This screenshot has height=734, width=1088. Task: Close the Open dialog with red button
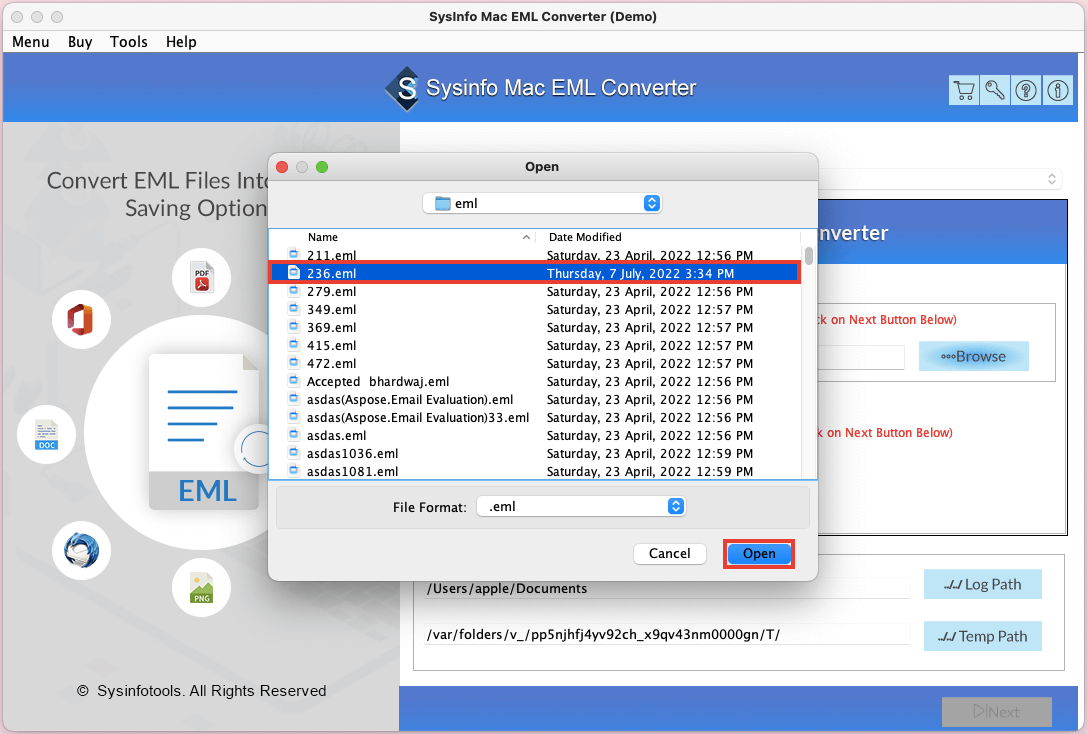point(282,167)
